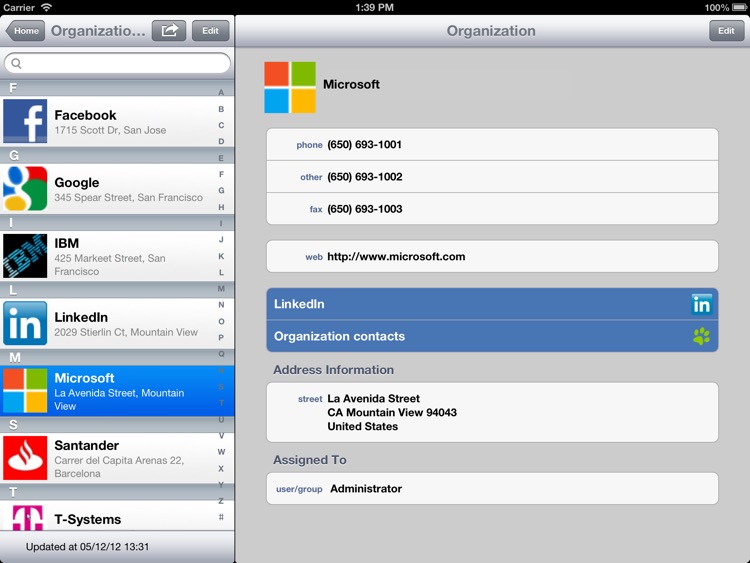
Task: Tap the La Avenida Street address cell
Action: coord(492,412)
